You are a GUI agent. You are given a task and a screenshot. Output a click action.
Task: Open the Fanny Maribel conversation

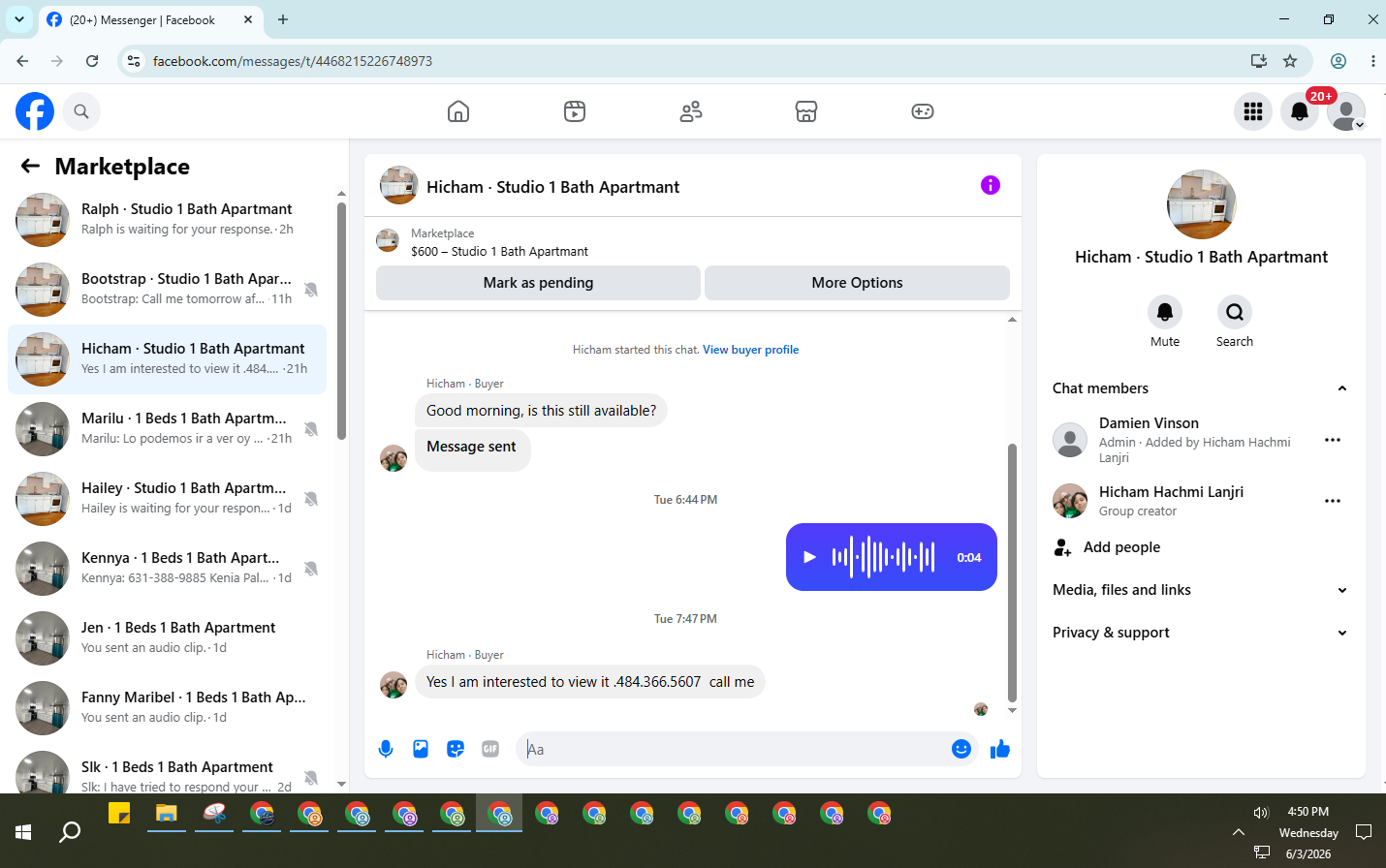167,708
